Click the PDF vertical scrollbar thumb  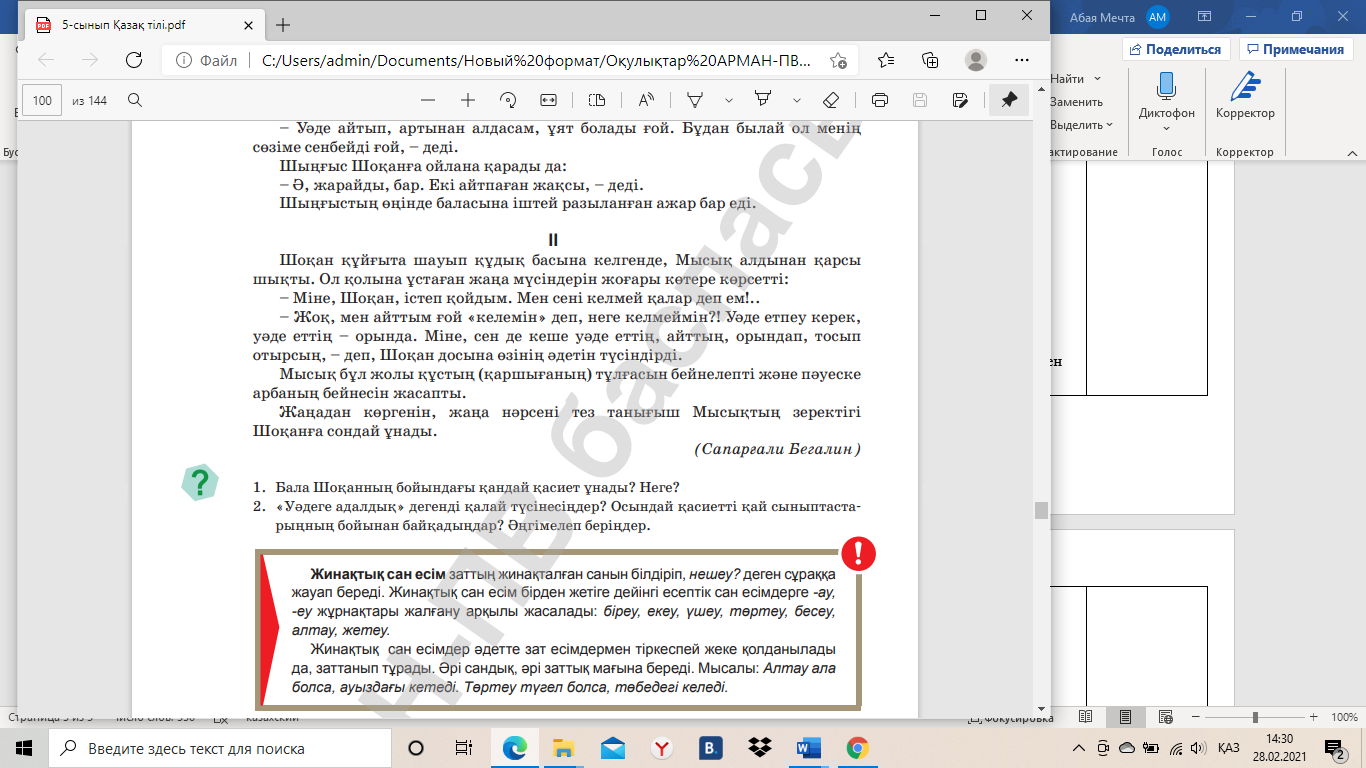pyautogui.click(x=1041, y=510)
